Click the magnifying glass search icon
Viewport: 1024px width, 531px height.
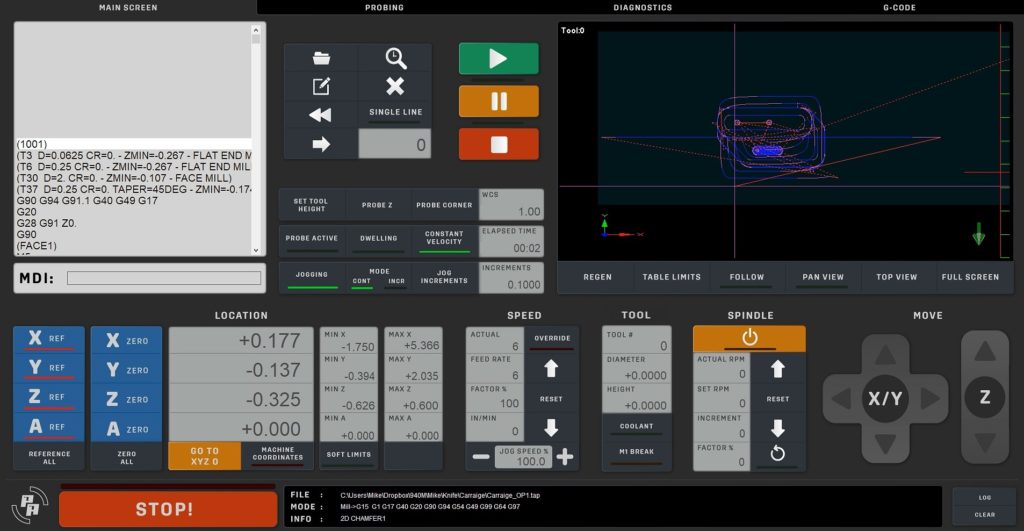click(x=395, y=58)
